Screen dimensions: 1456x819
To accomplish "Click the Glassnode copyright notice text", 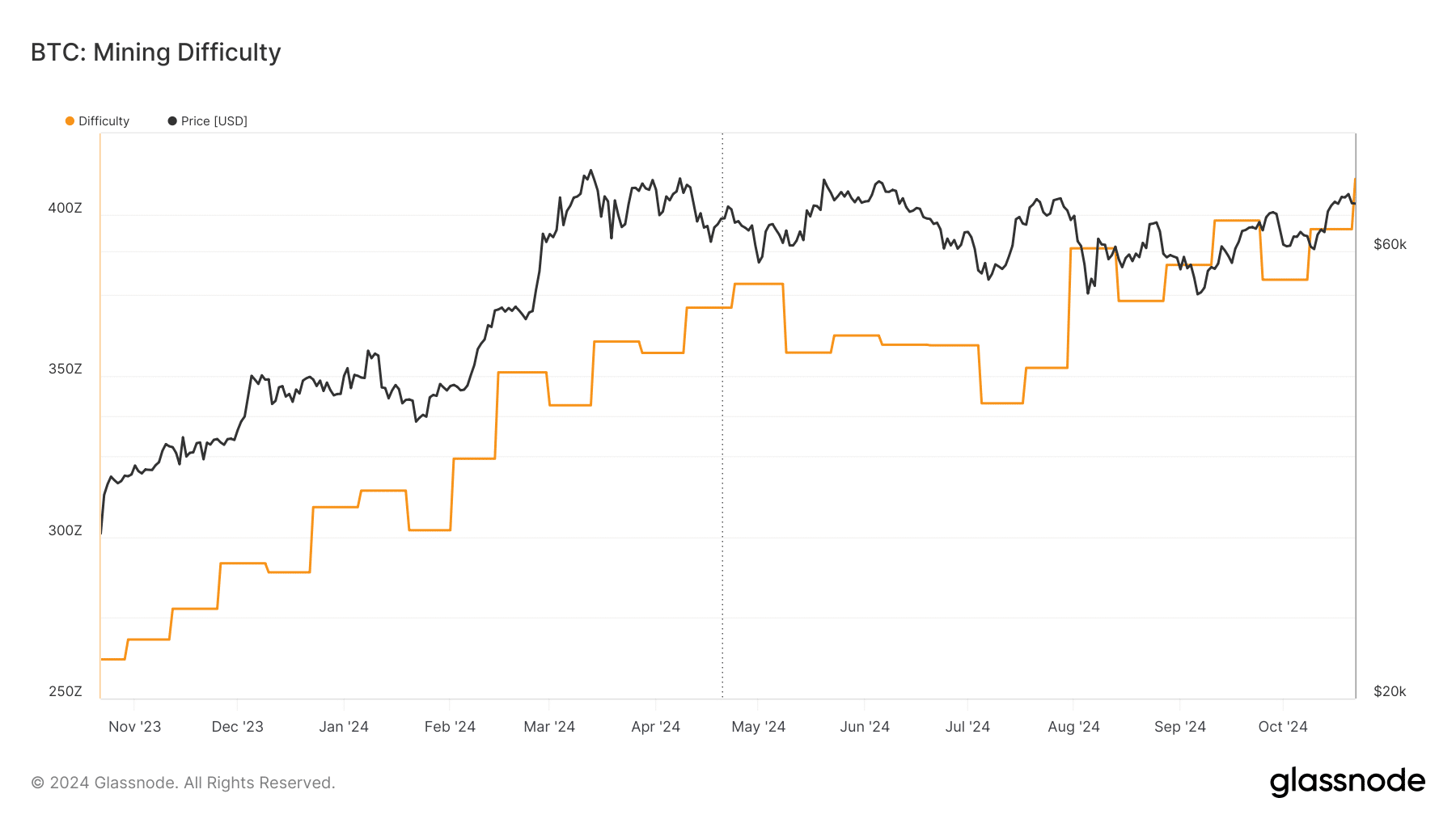I will tap(183, 783).
